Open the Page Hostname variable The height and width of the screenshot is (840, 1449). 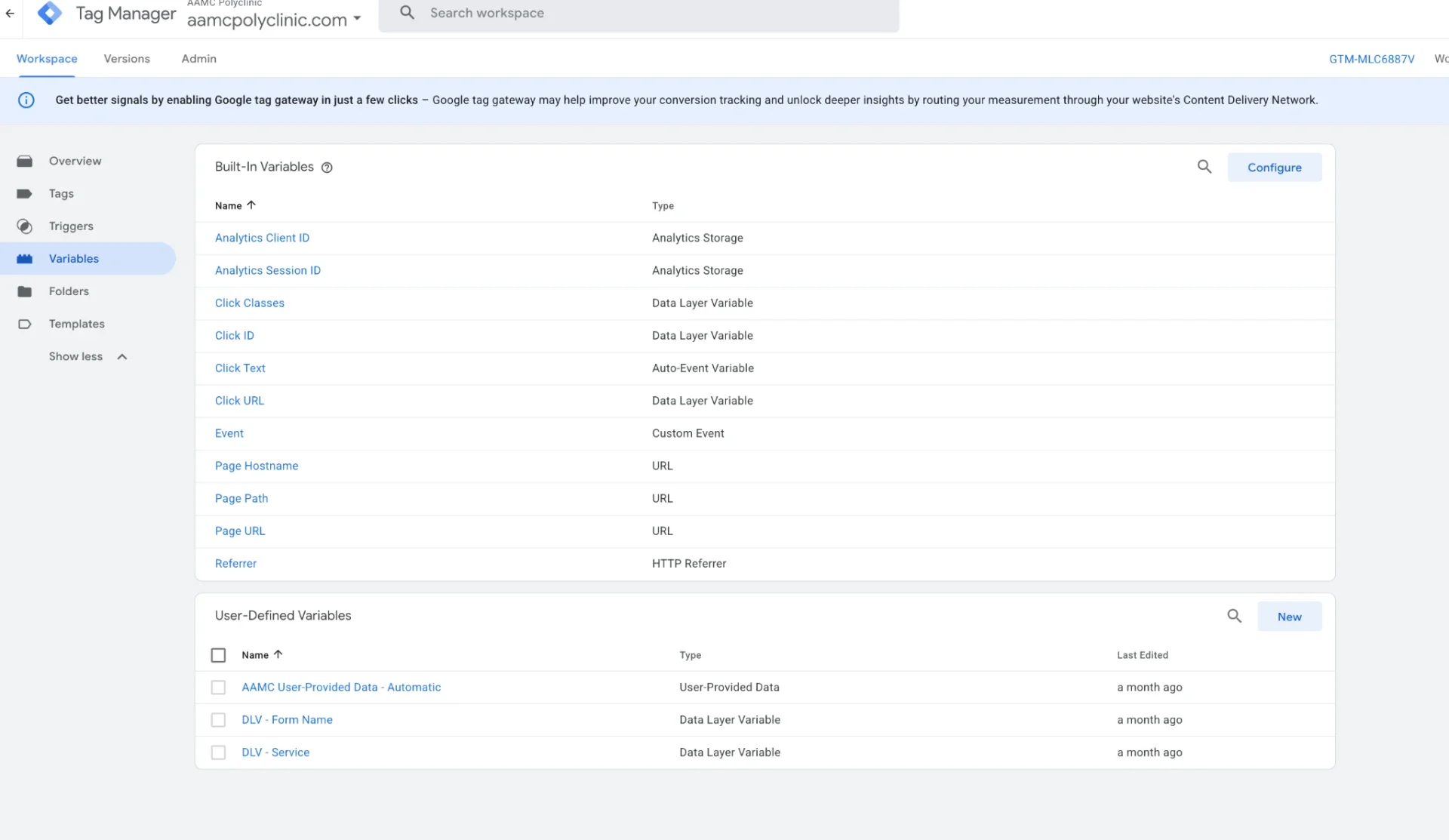tap(257, 466)
